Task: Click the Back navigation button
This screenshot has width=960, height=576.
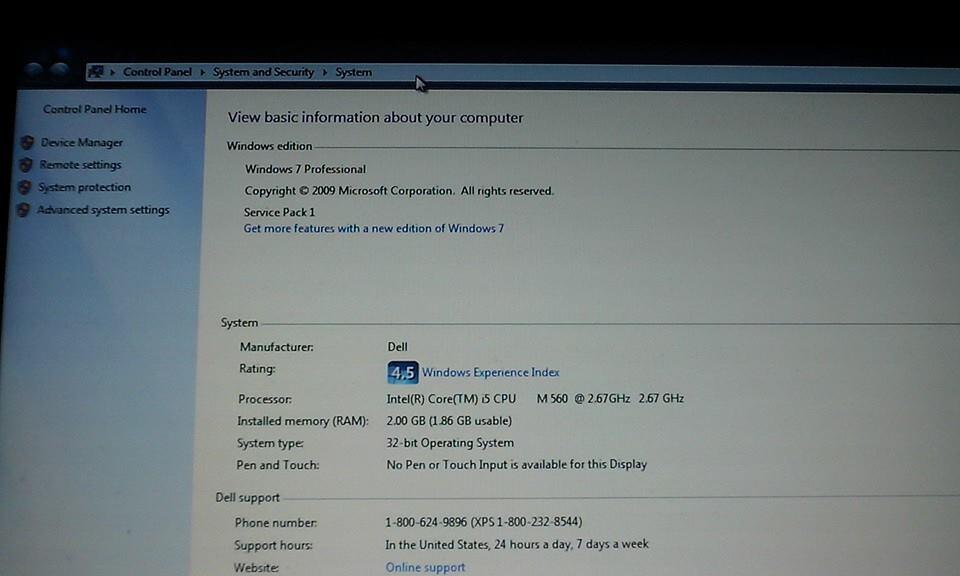Action: click(x=34, y=71)
